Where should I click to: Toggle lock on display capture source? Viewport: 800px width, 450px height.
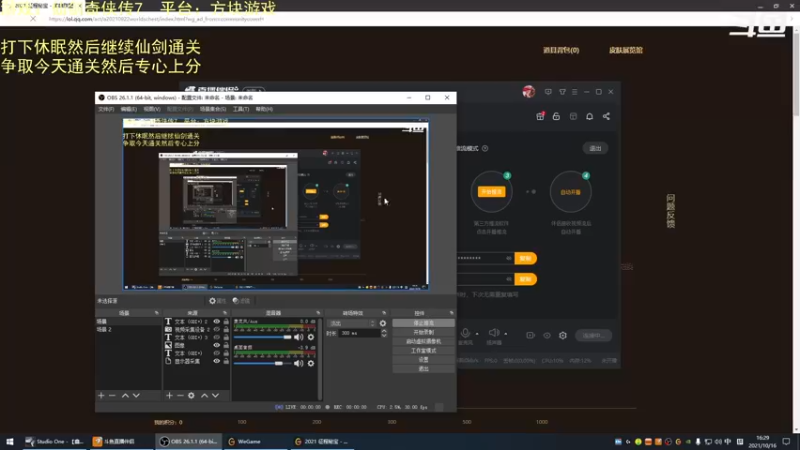tap(226, 361)
